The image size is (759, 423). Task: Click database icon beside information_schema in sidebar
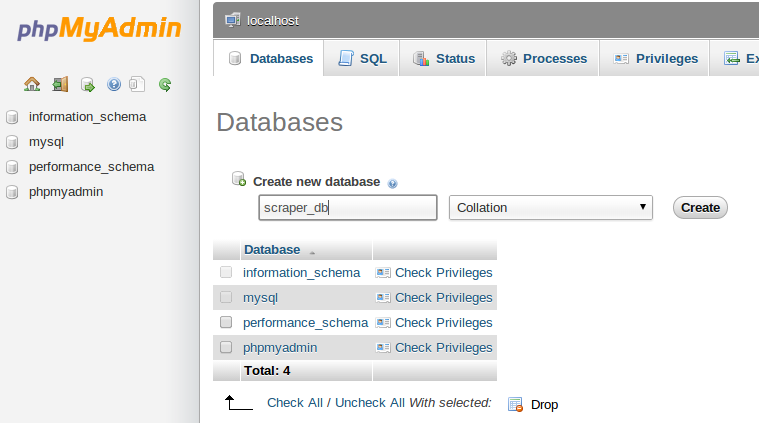click(12, 117)
